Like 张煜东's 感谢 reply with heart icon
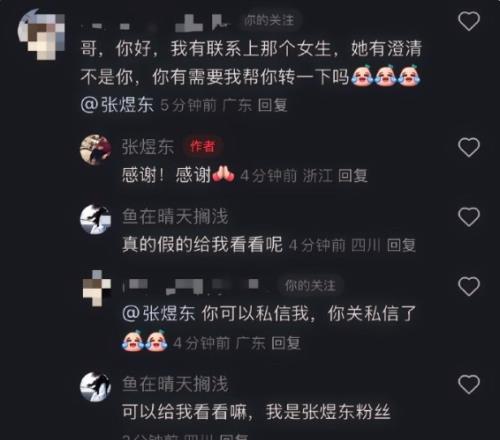 coord(469,147)
